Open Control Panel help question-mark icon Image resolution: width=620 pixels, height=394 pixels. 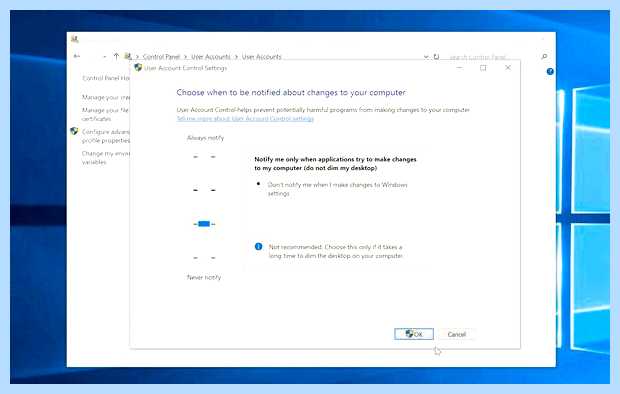550,72
